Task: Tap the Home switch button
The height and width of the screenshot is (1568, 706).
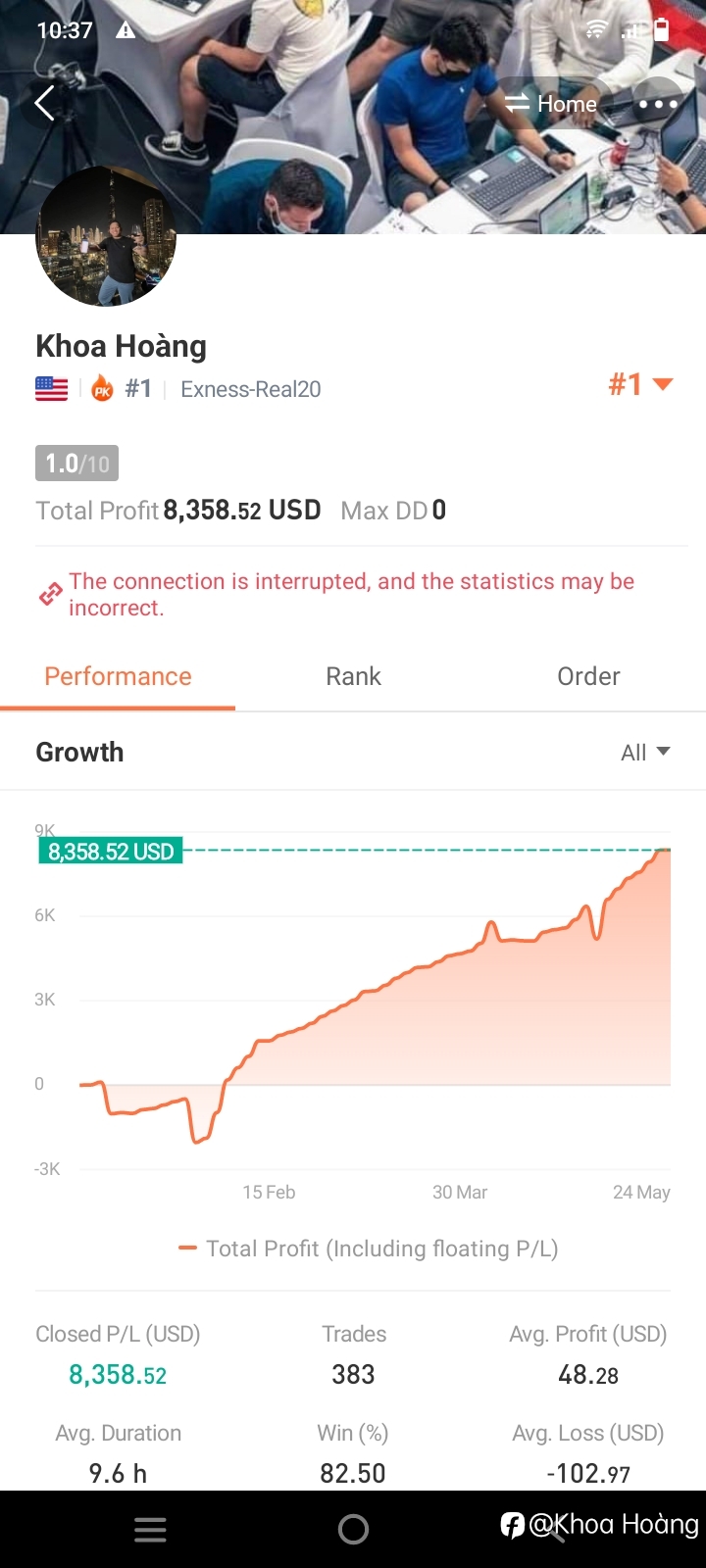Action: coord(551,104)
